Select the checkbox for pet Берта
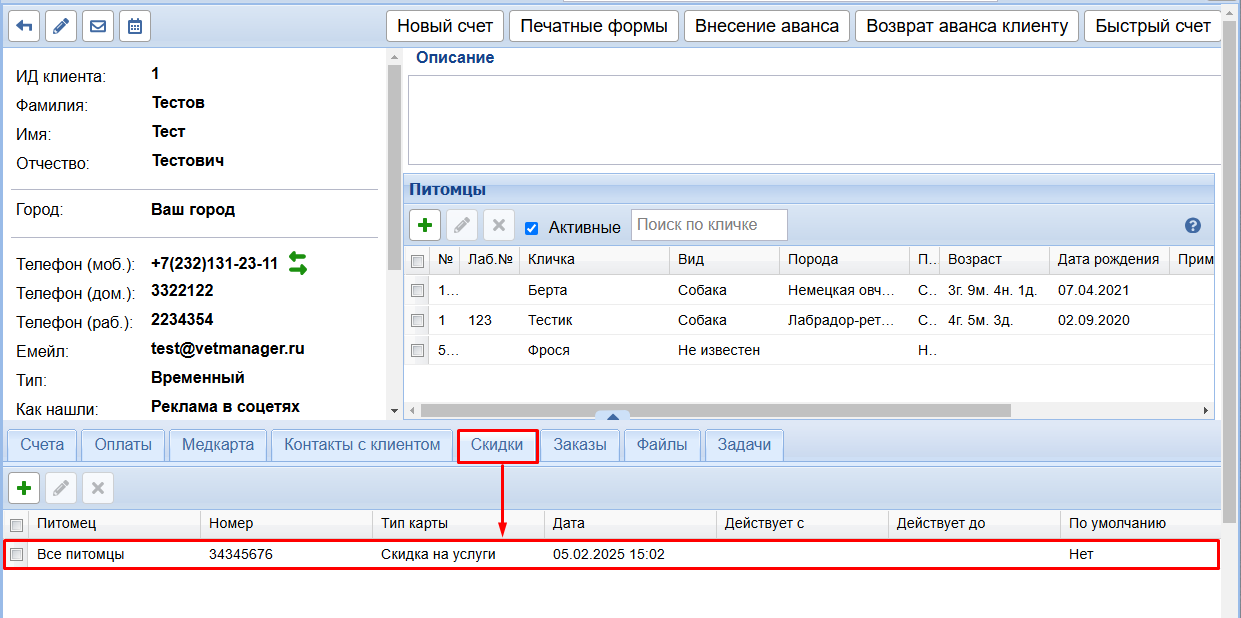1241x618 pixels. click(417, 291)
